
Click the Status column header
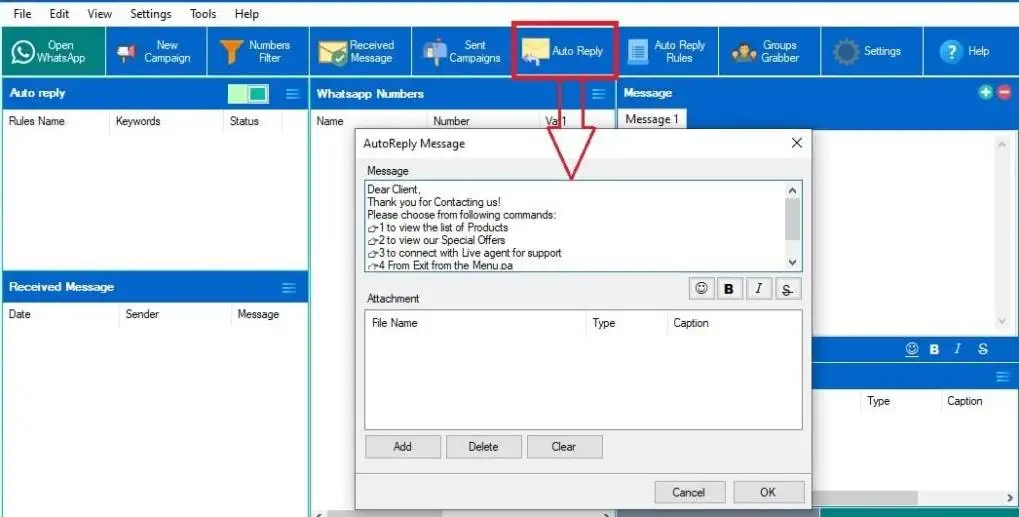pos(244,121)
